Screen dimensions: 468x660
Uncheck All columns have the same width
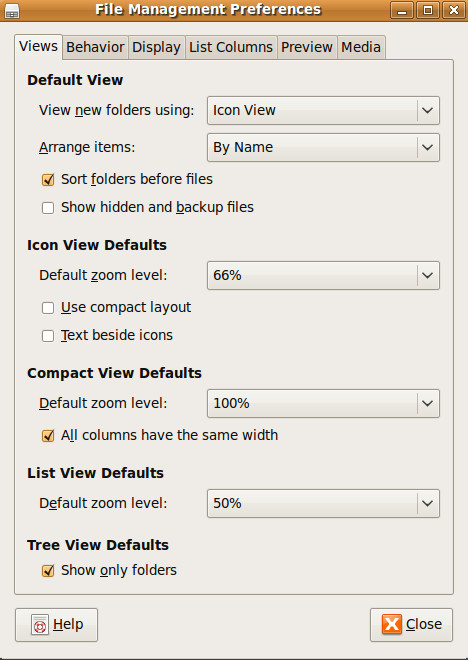[48, 436]
